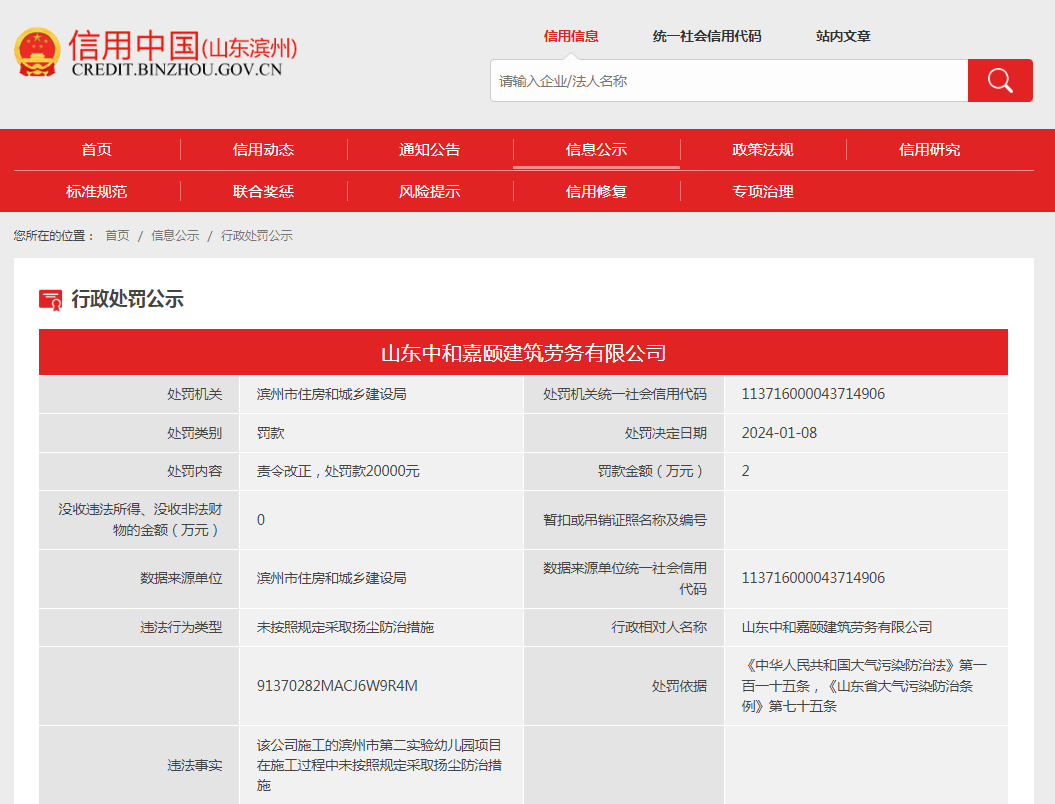Click the 行政相对人名称 label
Viewport: 1055px width, 804px height.
[x=659, y=627]
